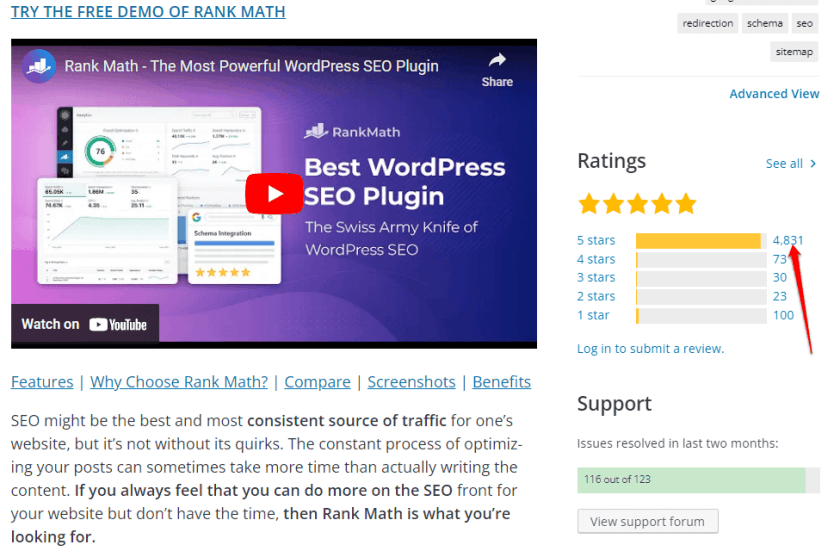The height and width of the screenshot is (551, 840).
Task: Click the RankMath logo in video thumbnail
Action: pyautogui.click(x=352, y=132)
